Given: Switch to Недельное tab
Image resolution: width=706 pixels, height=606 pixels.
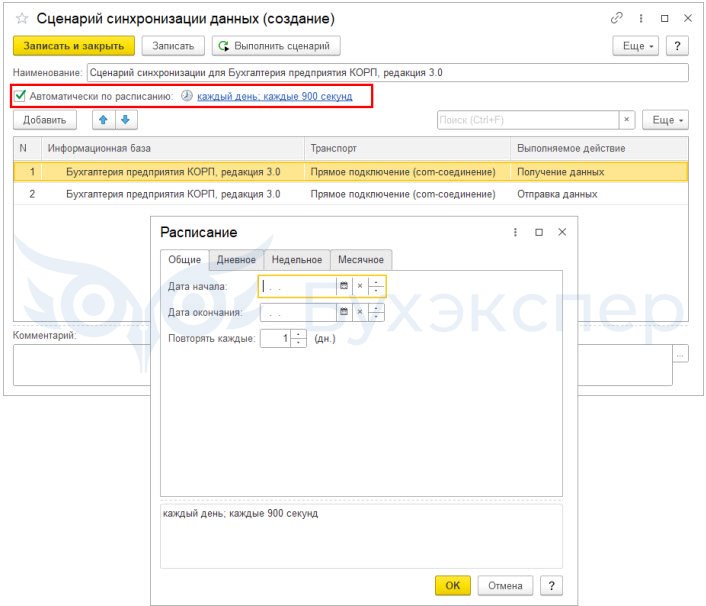Looking at the screenshot, I should 297,260.
